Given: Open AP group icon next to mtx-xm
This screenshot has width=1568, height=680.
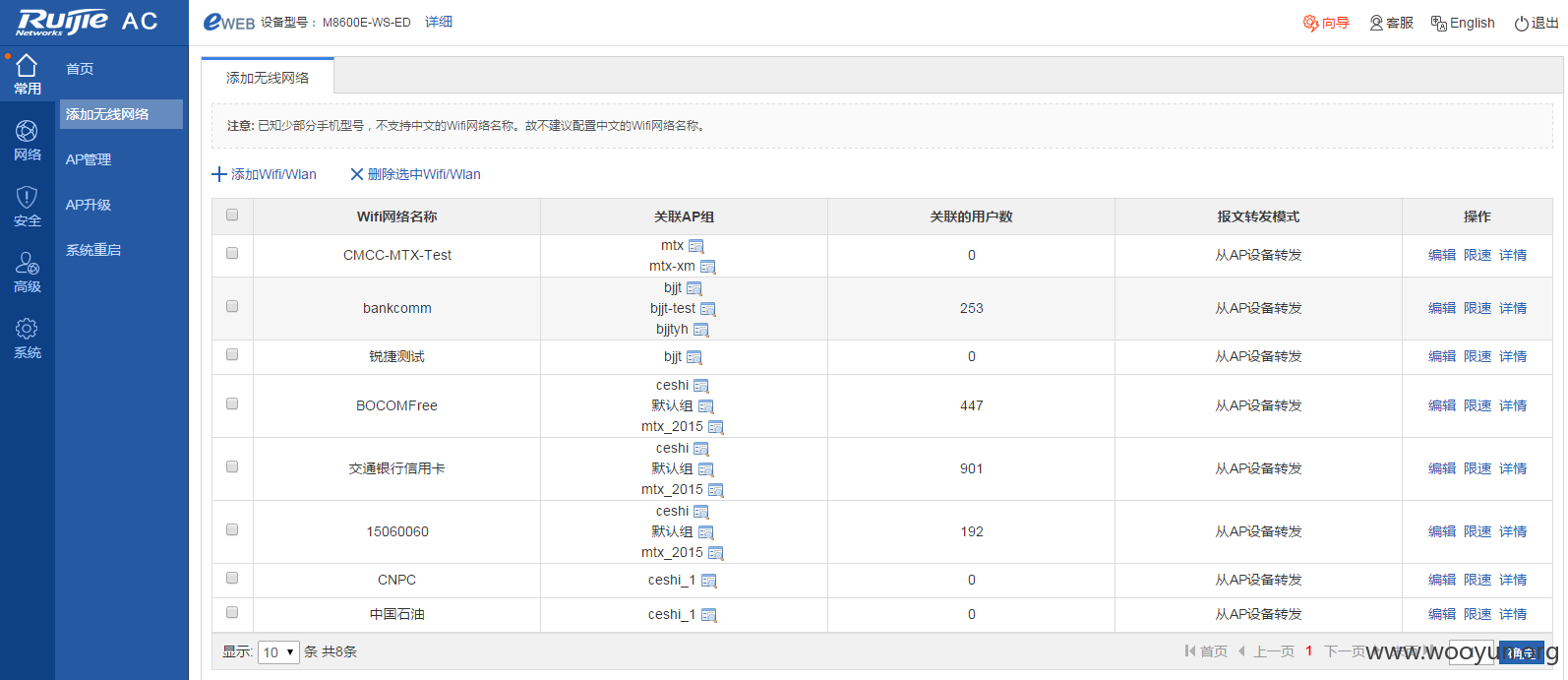Looking at the screenshot, I should pyautogui.click(x=708, y=267).
